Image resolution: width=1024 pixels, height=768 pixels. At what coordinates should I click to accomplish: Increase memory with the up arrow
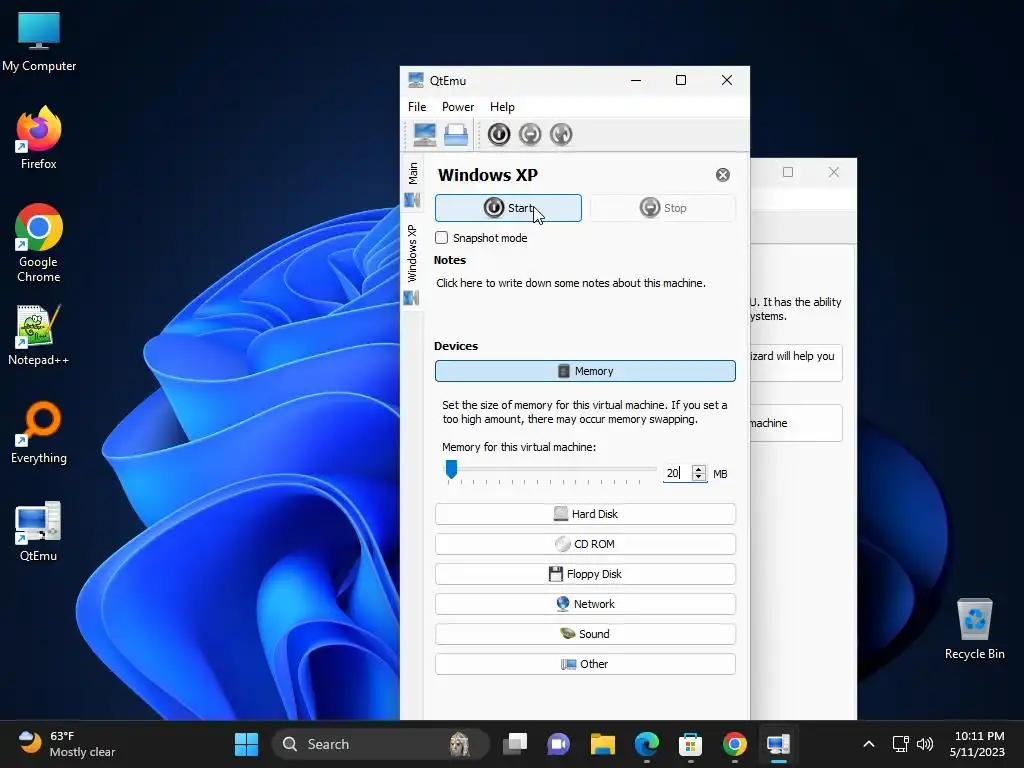[699, 469]
